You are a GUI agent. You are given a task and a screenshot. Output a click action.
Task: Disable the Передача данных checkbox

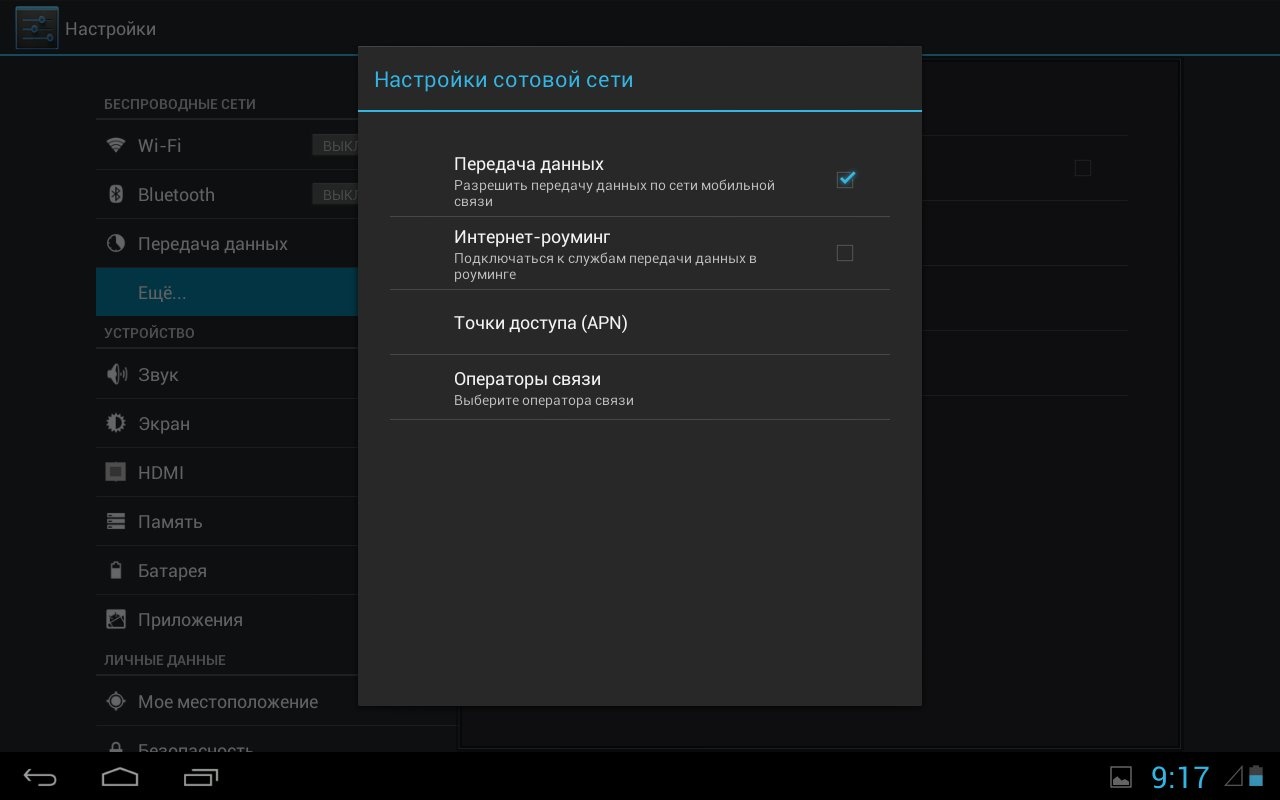[x=845, y=180]
